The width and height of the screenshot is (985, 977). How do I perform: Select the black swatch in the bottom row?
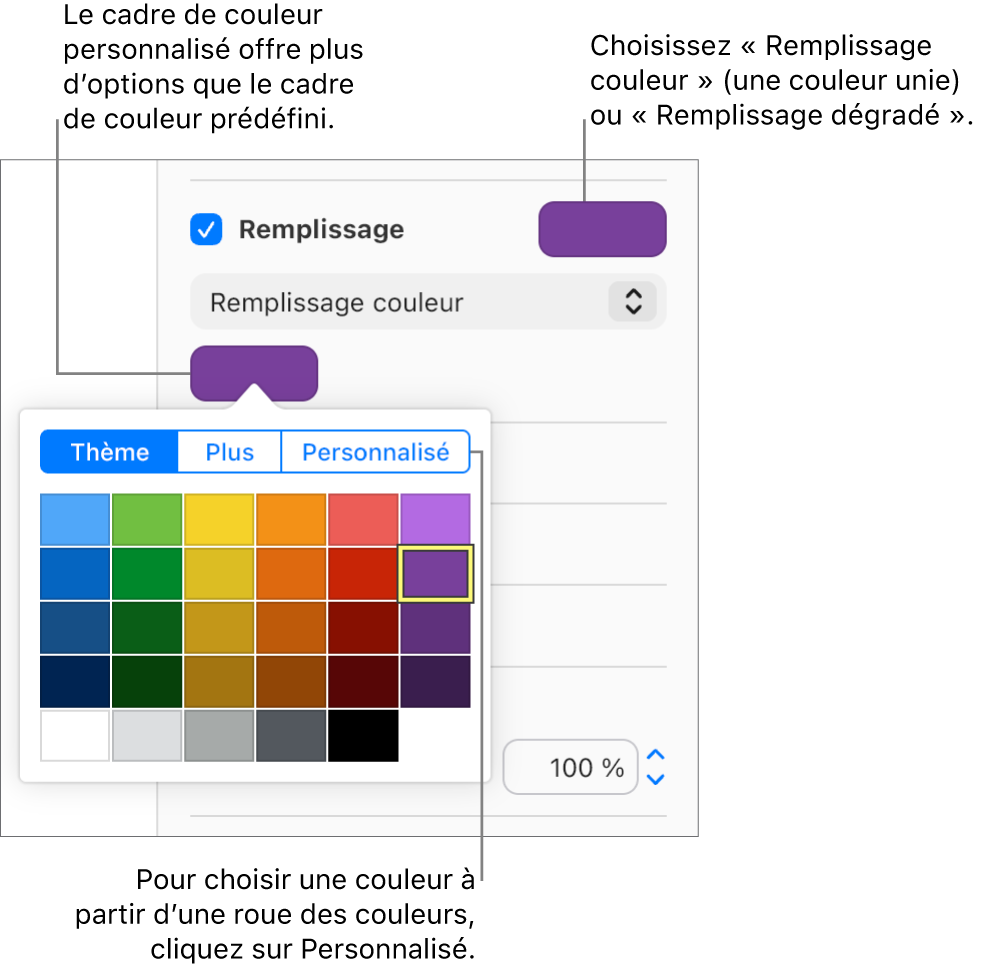click(x=363, y=736)
